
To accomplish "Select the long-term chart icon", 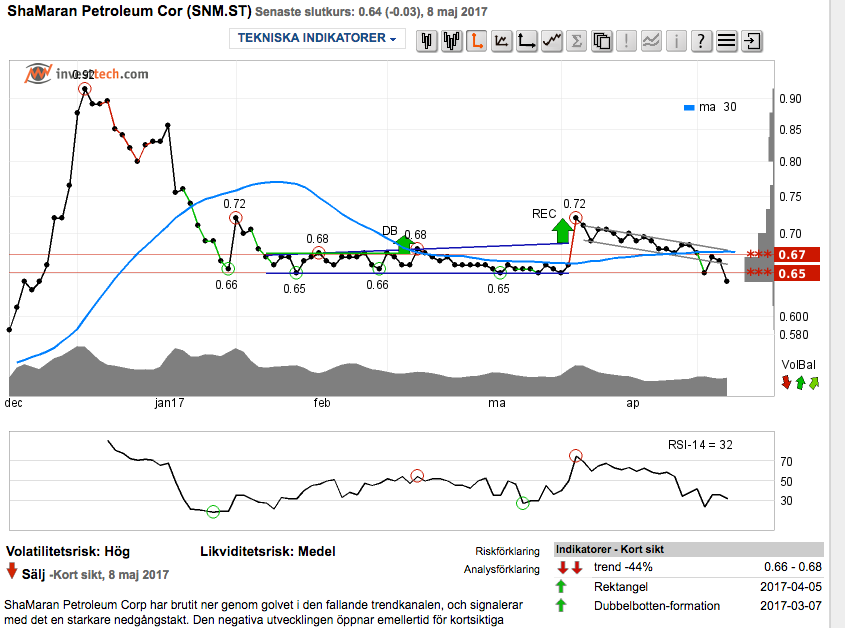I will [527, 41].
